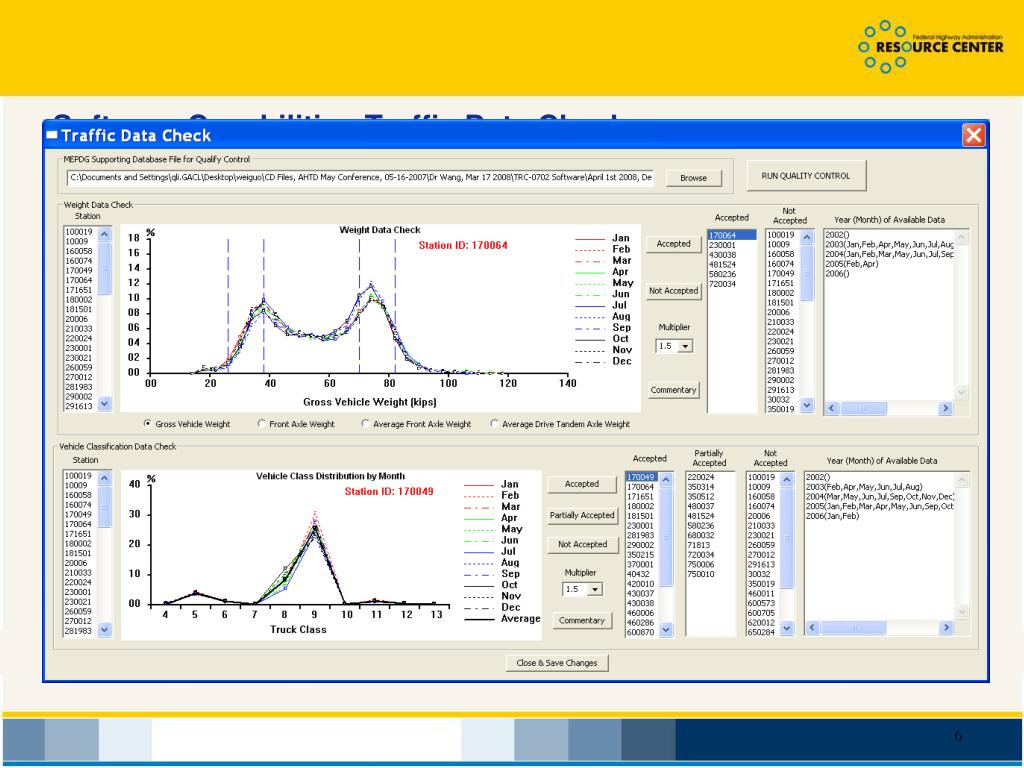Click the RUN QUALITY CONTROL button

click(x=805, y=174)
